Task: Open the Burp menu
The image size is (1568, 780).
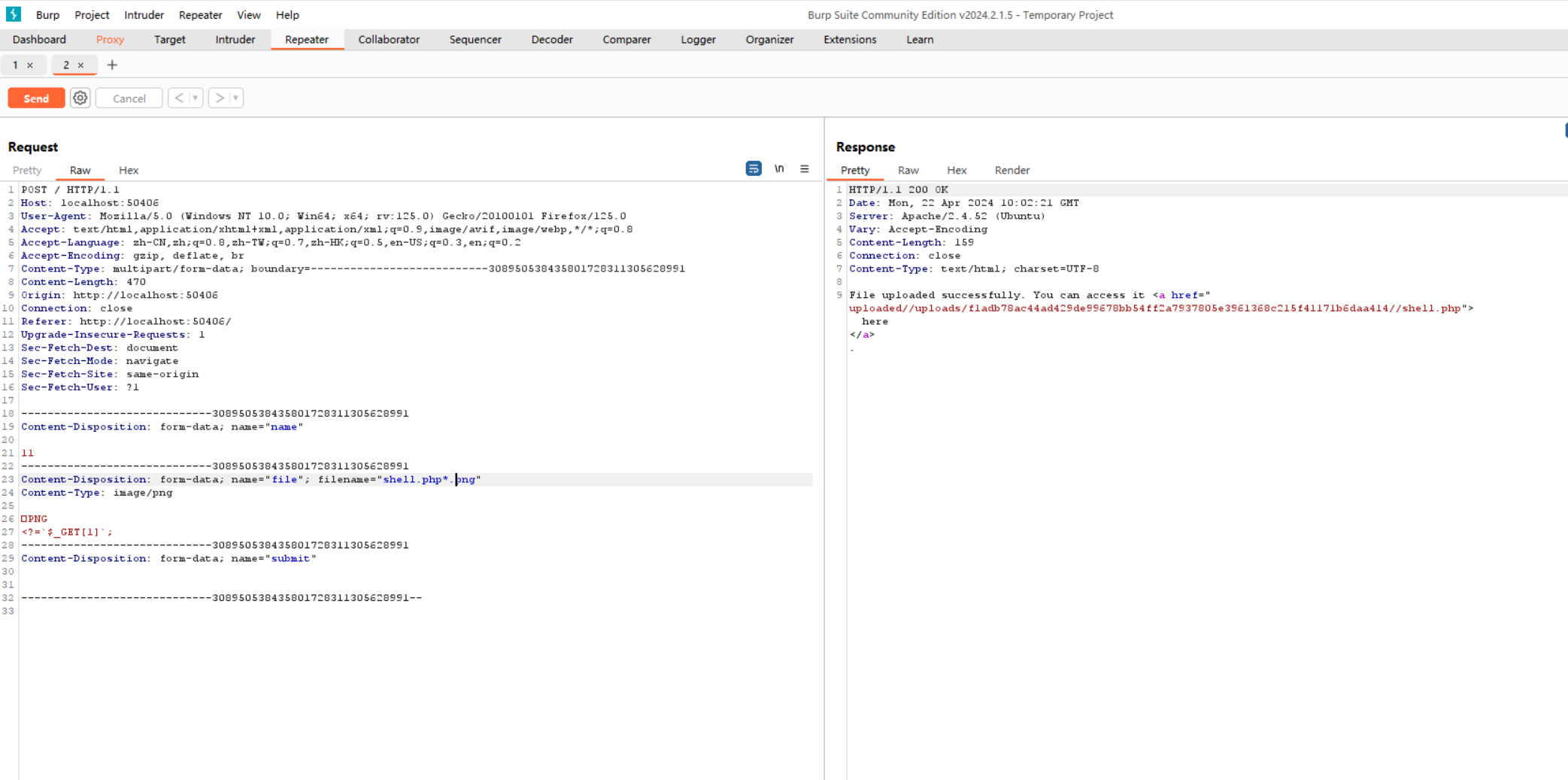Action: click(47, 15)
